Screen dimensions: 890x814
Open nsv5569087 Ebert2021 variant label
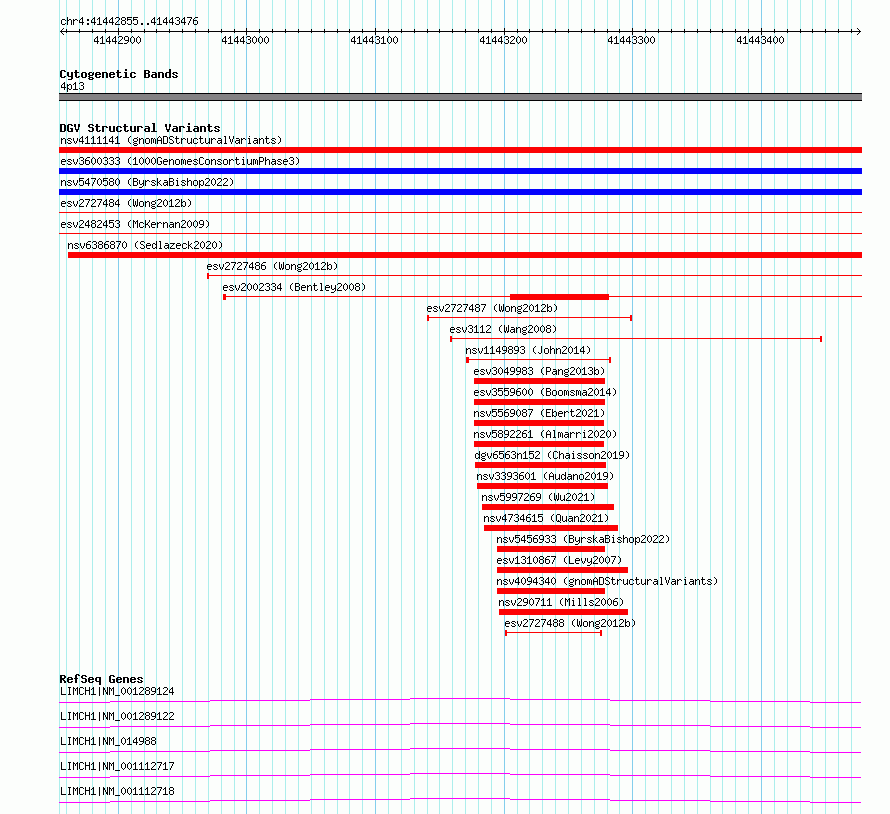tap(539, 413)
